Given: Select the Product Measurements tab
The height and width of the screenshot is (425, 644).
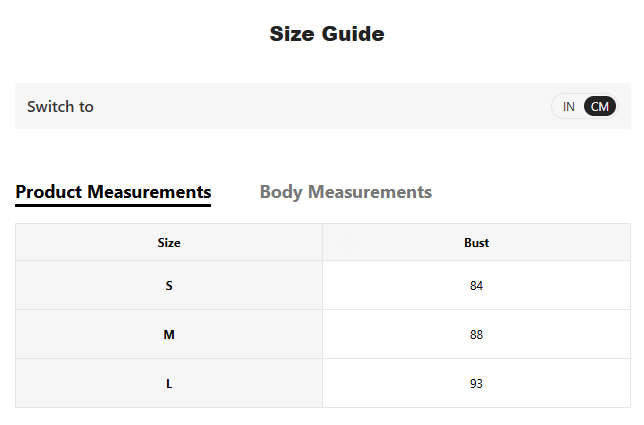Looking at the screenshot, I should click(113, 192).
